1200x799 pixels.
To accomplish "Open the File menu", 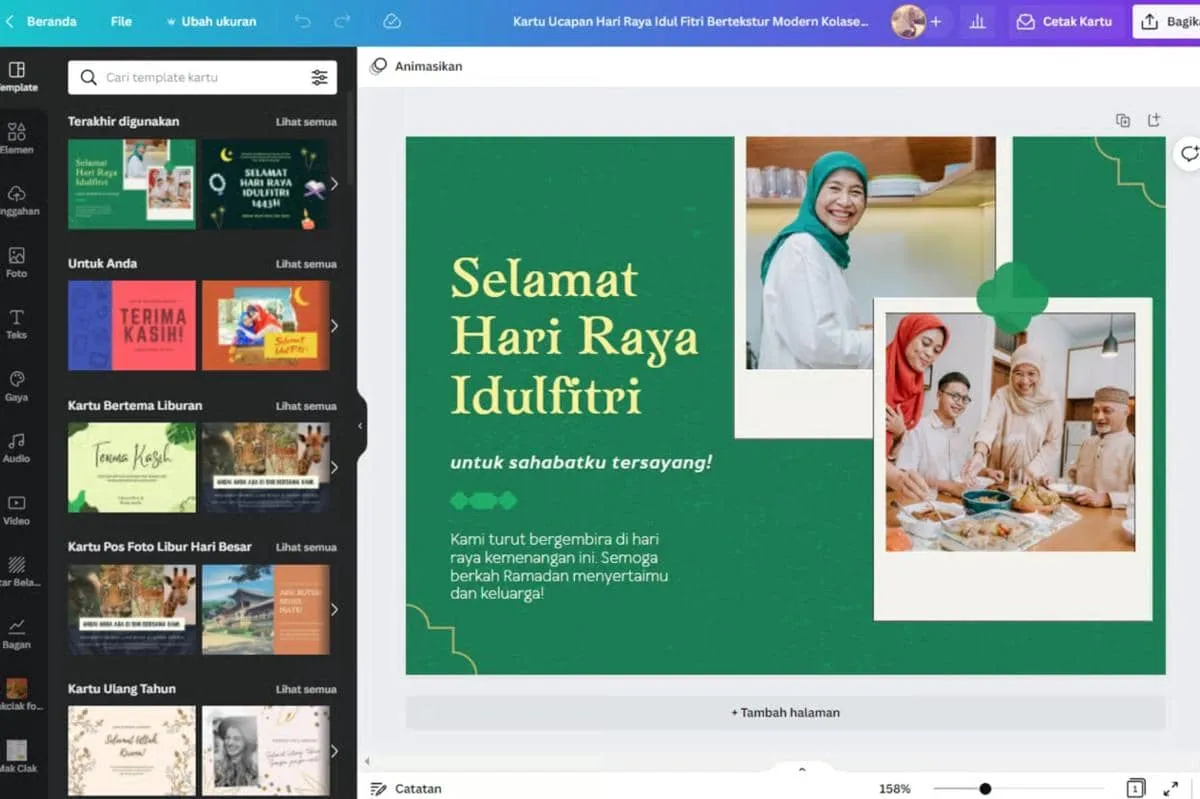I will coord(121,21).
